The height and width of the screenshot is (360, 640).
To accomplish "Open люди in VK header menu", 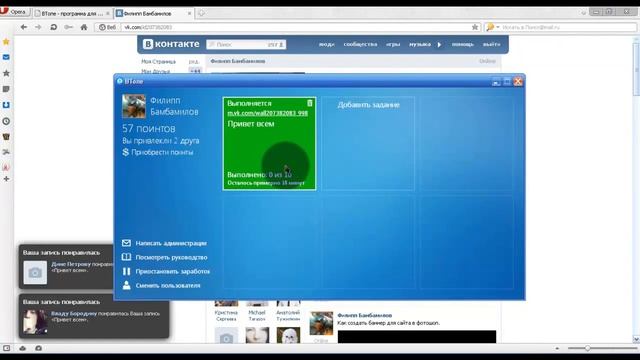I will (x=327, y=44).
